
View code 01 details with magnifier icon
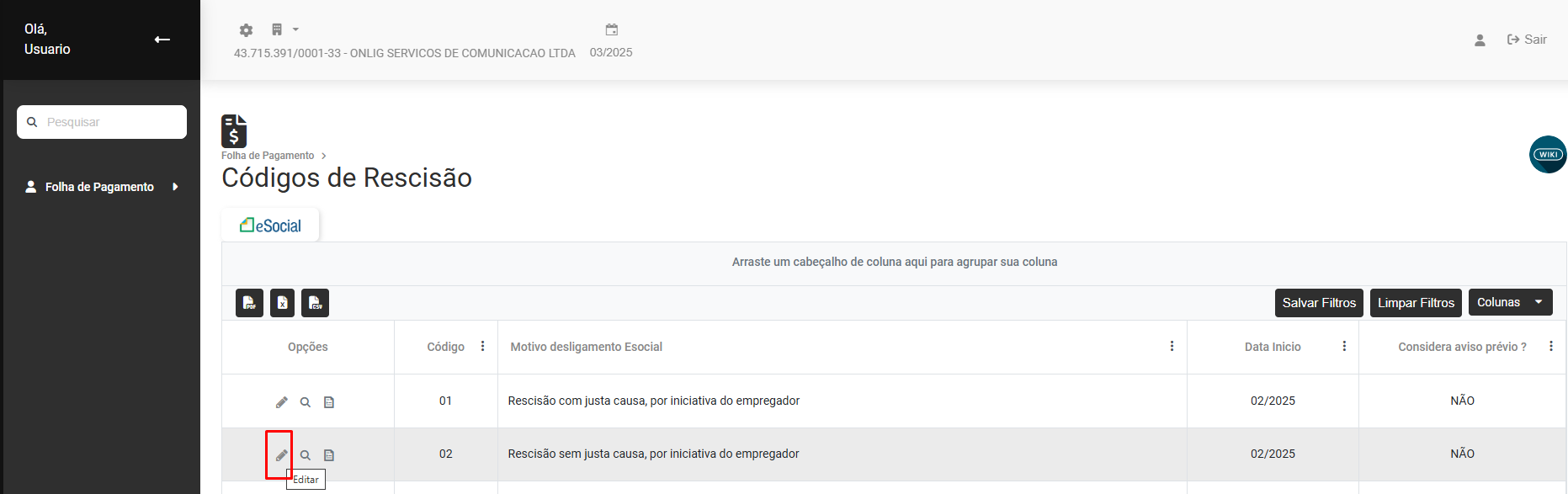click(x=306, y=402)
